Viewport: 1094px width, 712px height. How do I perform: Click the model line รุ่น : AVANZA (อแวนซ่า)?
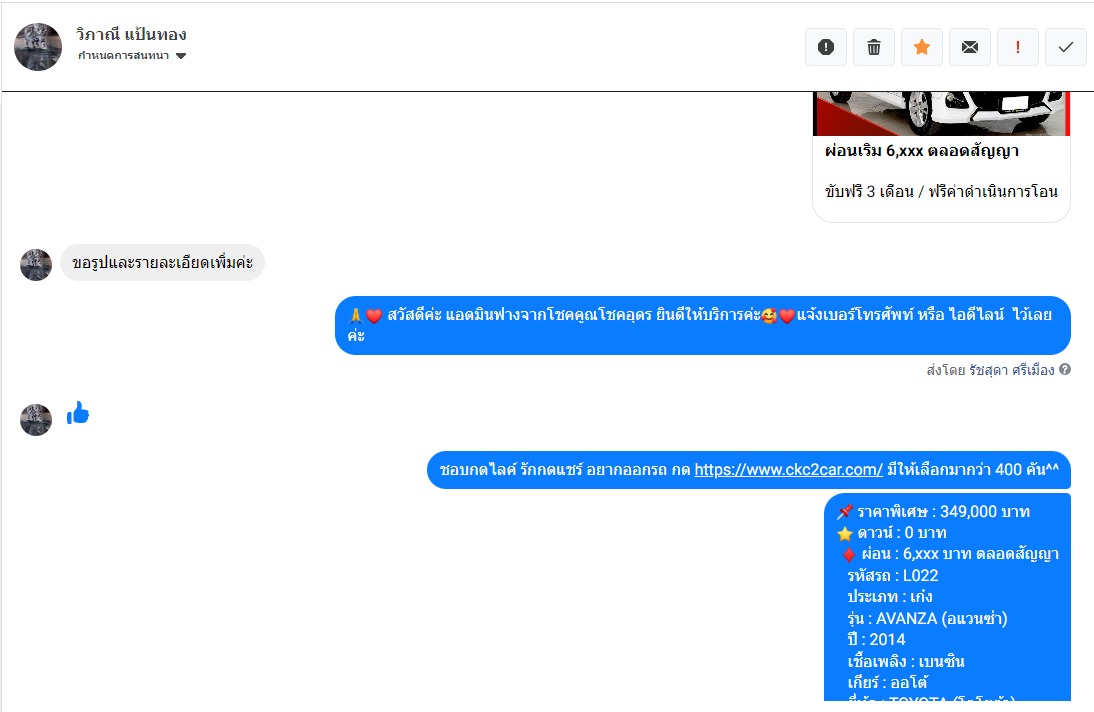pyautogui.click(x=927, y=618)
